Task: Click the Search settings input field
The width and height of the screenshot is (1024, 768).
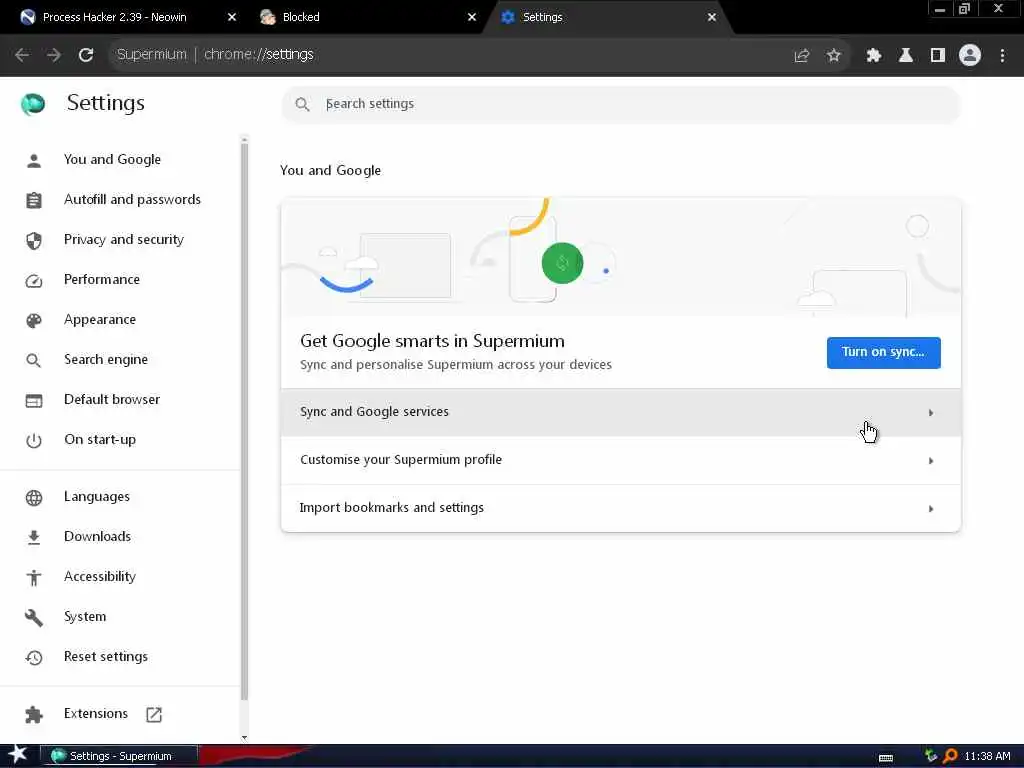Action: pos(620,104)
